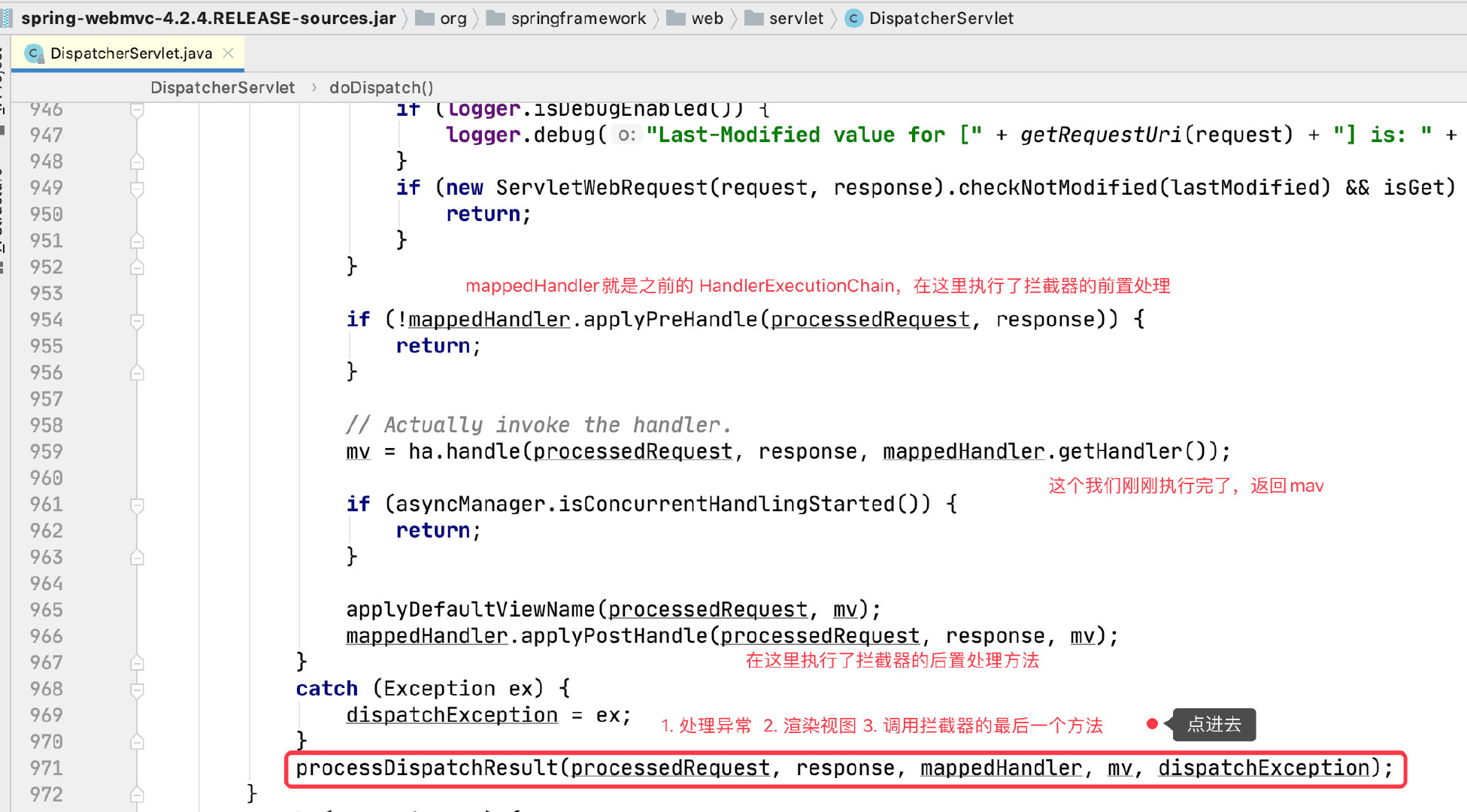Image resolution: width=1467 pixels, height=812 pixels.
Task: Click the org folder icon
Action: (x=425, y=18)
